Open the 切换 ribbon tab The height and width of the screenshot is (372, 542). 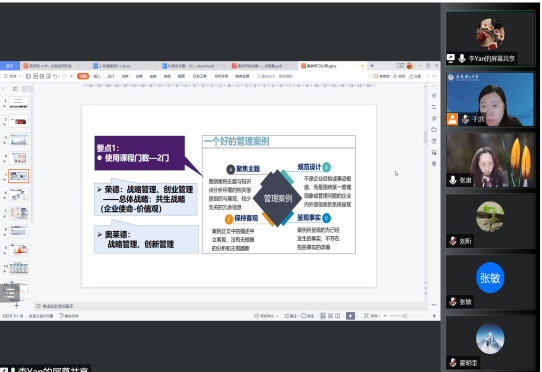click(125, 76)
